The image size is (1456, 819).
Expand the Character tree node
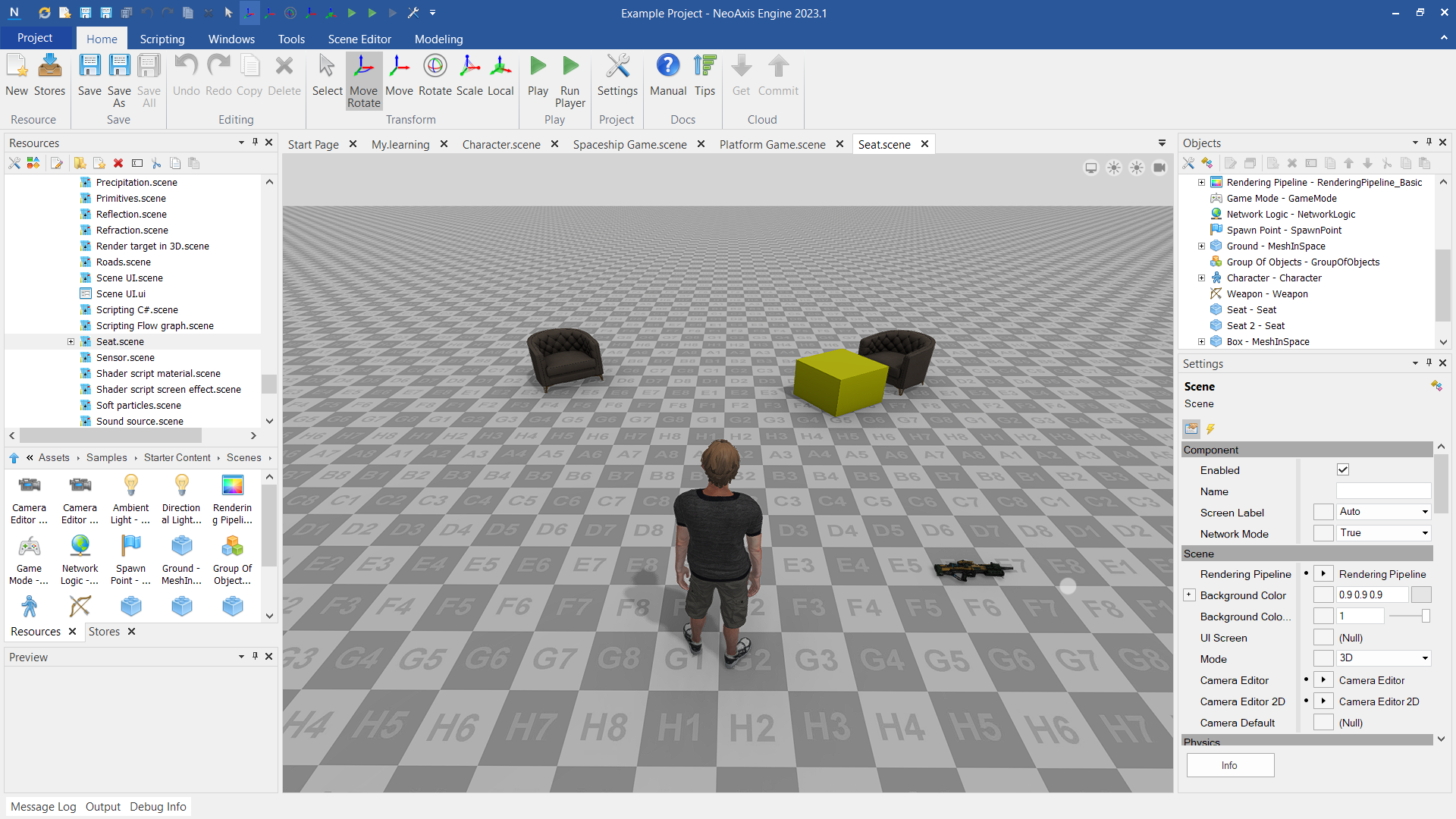1201,278
